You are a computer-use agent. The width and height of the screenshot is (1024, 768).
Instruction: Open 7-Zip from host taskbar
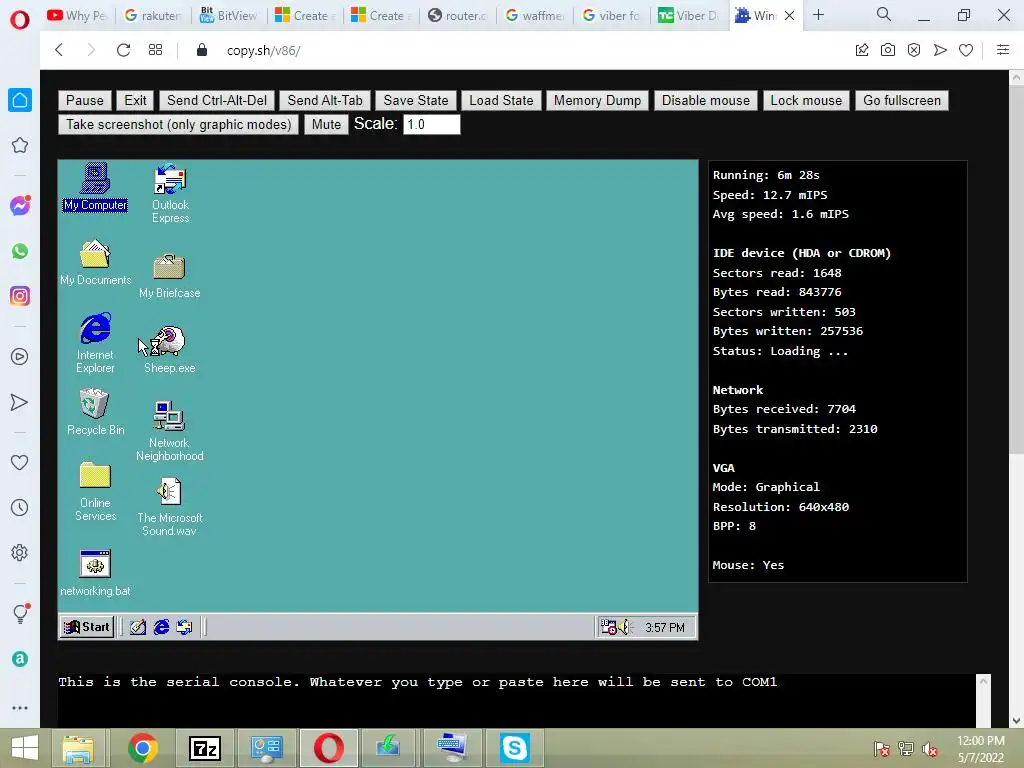[204, 748]
